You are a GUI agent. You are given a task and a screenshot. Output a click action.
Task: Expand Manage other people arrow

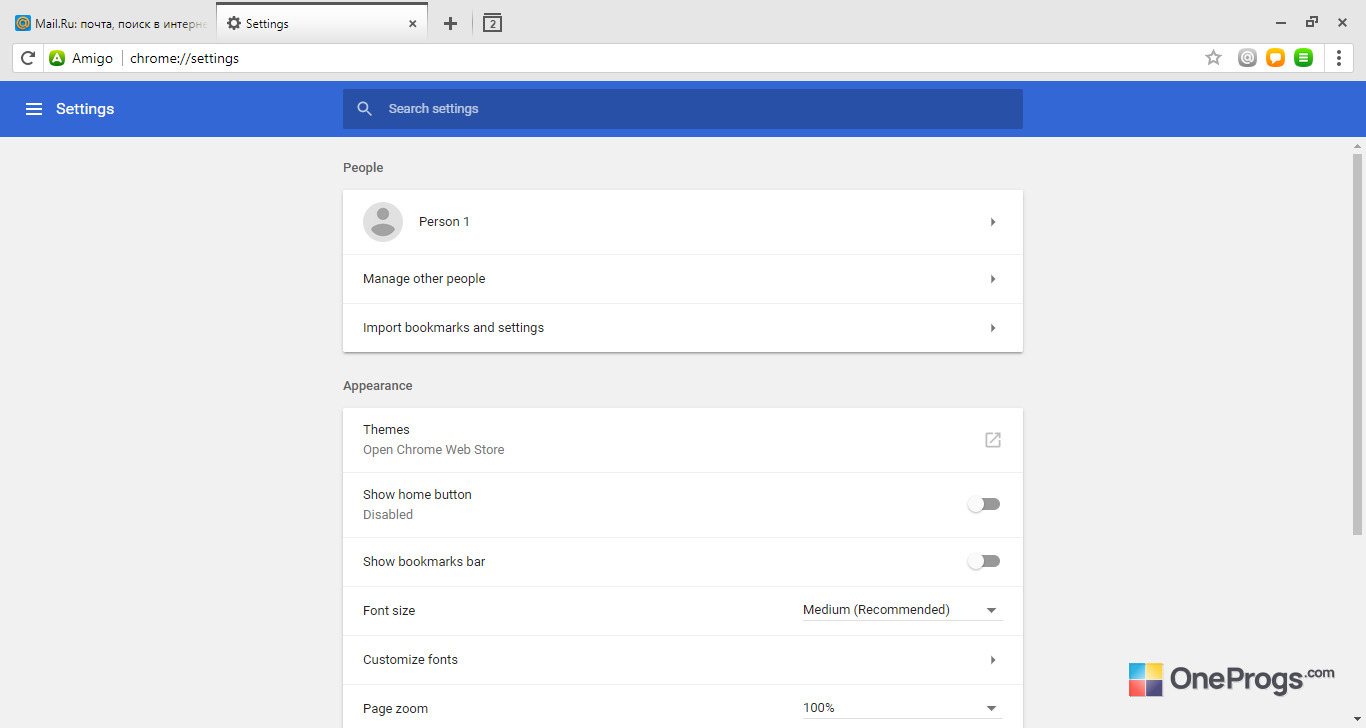click(x=993, y=279)
